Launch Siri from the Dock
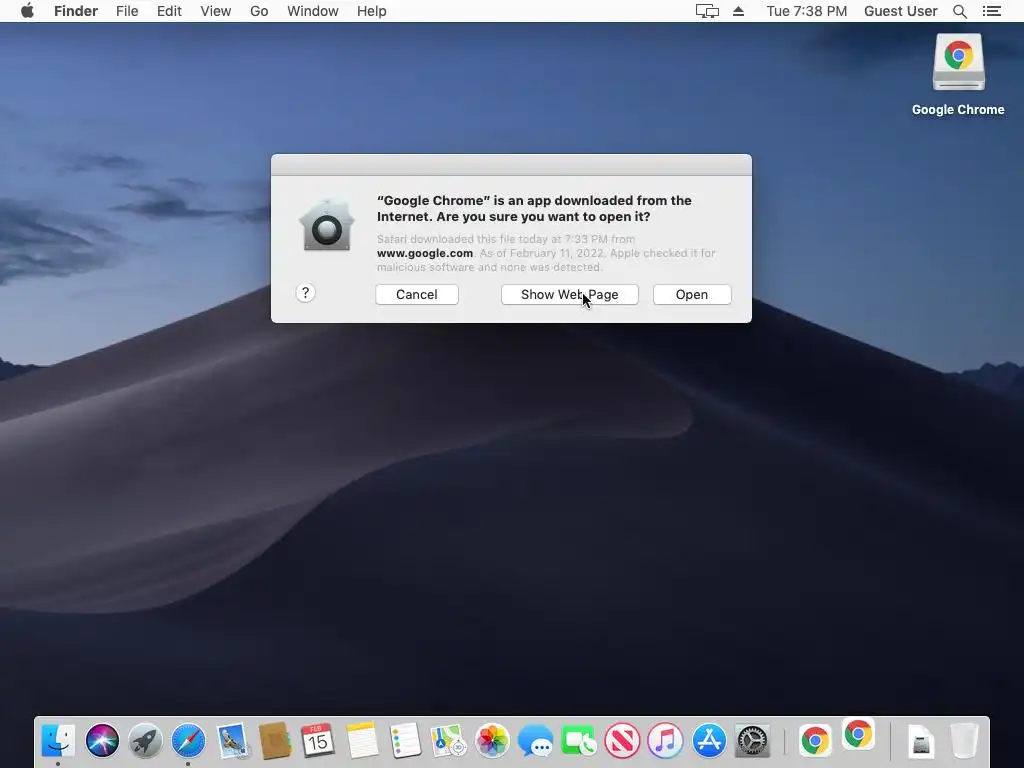Image resolution: width=1024 pixels, height=768 pixels. click(x=102, y=741)
